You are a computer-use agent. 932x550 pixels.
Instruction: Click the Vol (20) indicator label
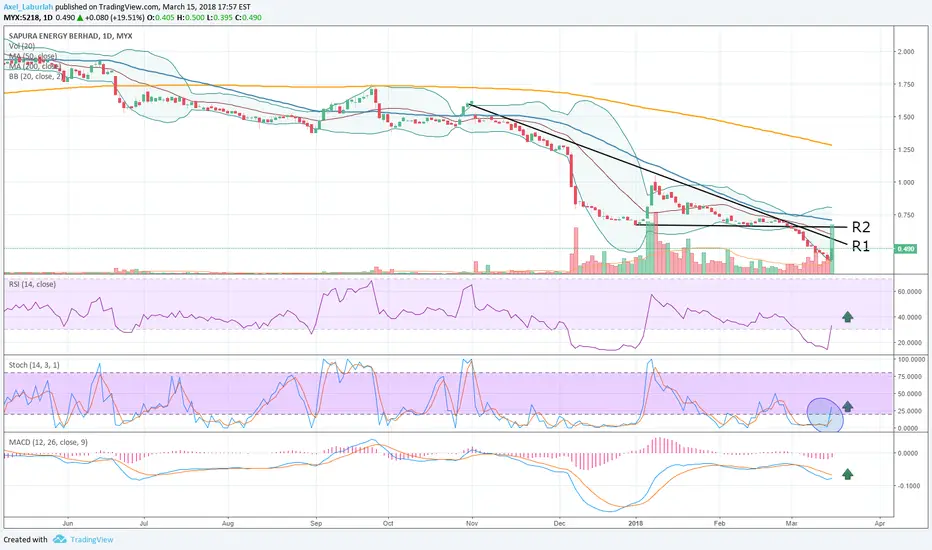(x=22, y=46)
